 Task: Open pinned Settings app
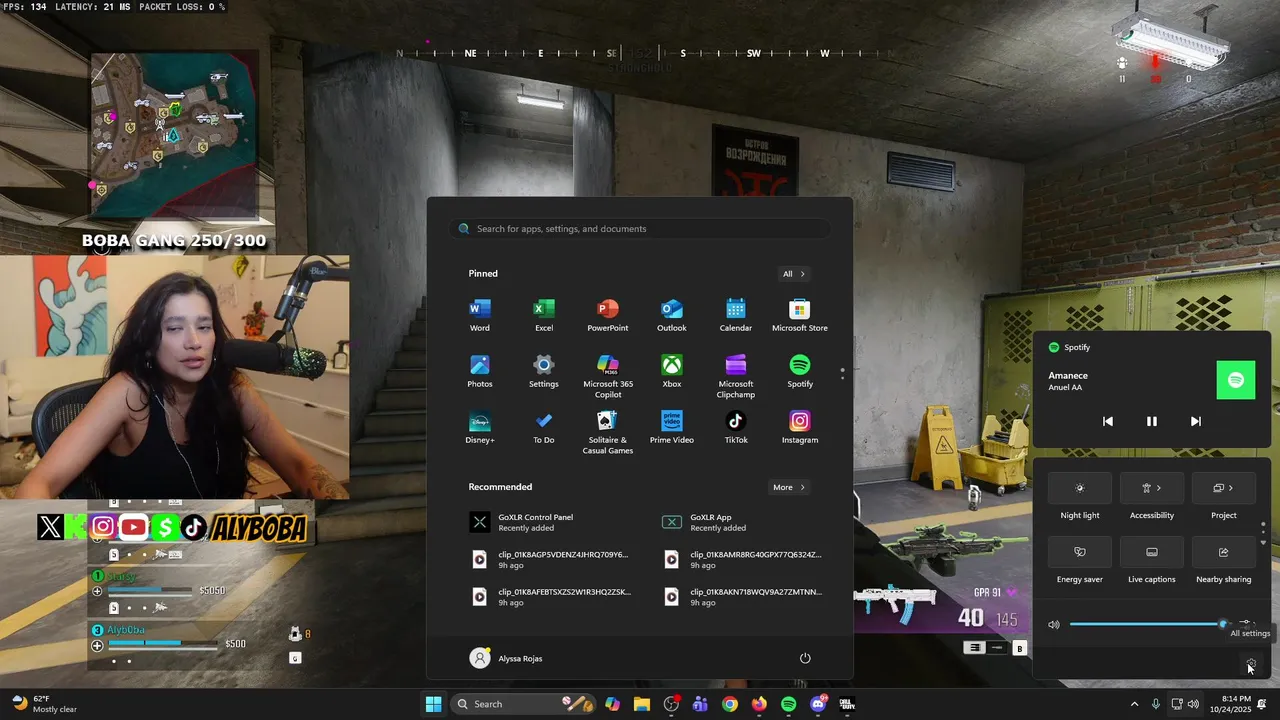544,370
